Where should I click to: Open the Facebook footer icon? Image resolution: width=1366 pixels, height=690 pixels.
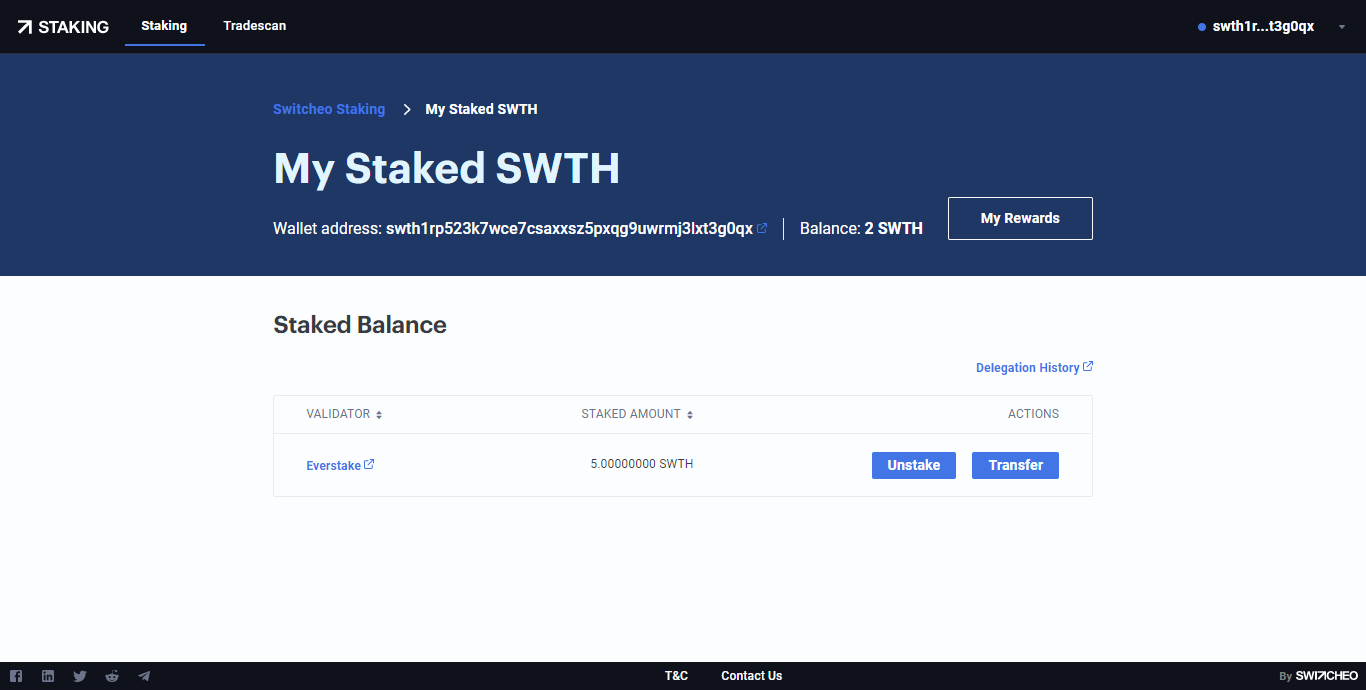tap(16, 676)
